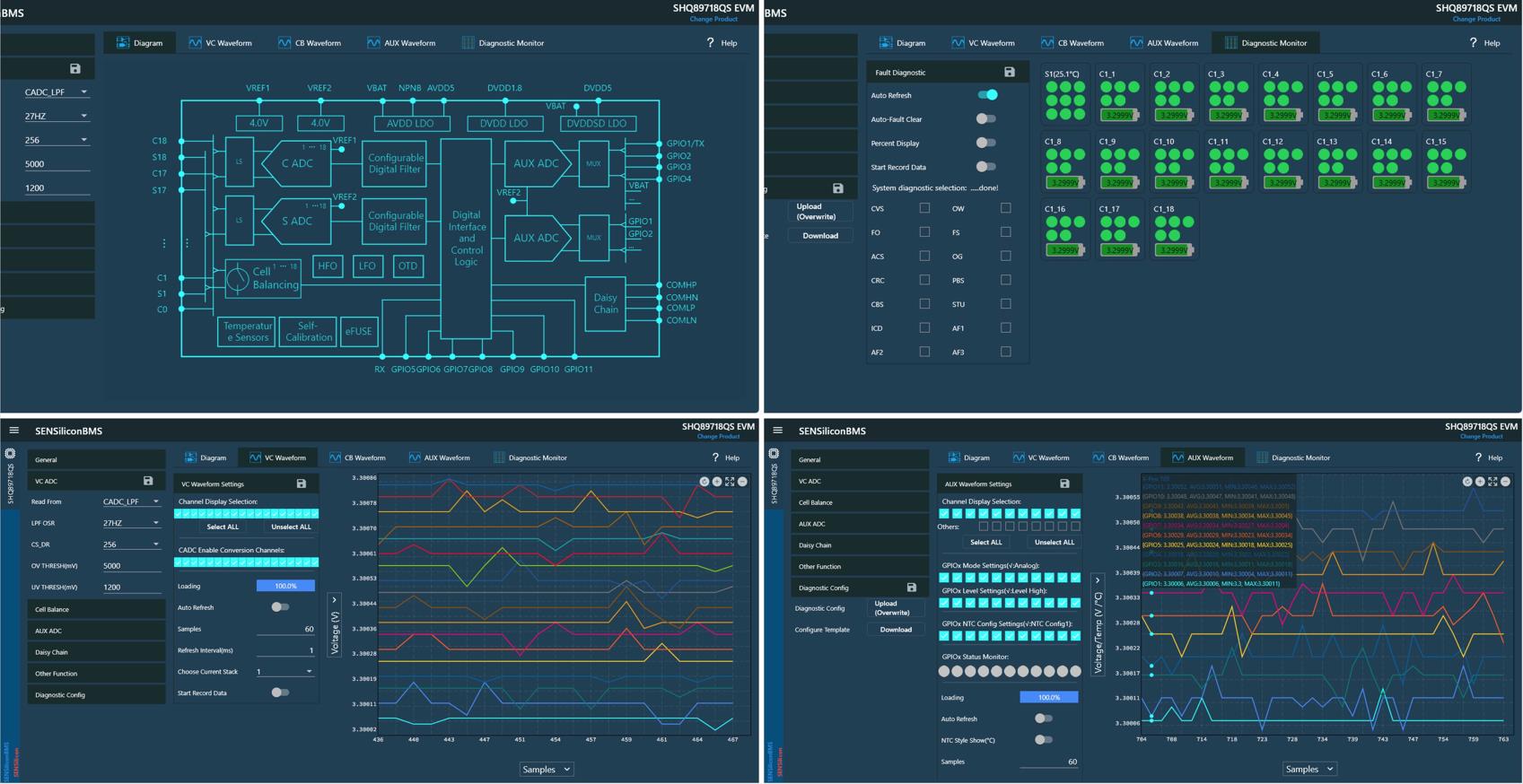The height and width of the screenshot is (784, 1523).
Task: Click save icon in Fault Diagnostic header
Action: coord(1009,72)
